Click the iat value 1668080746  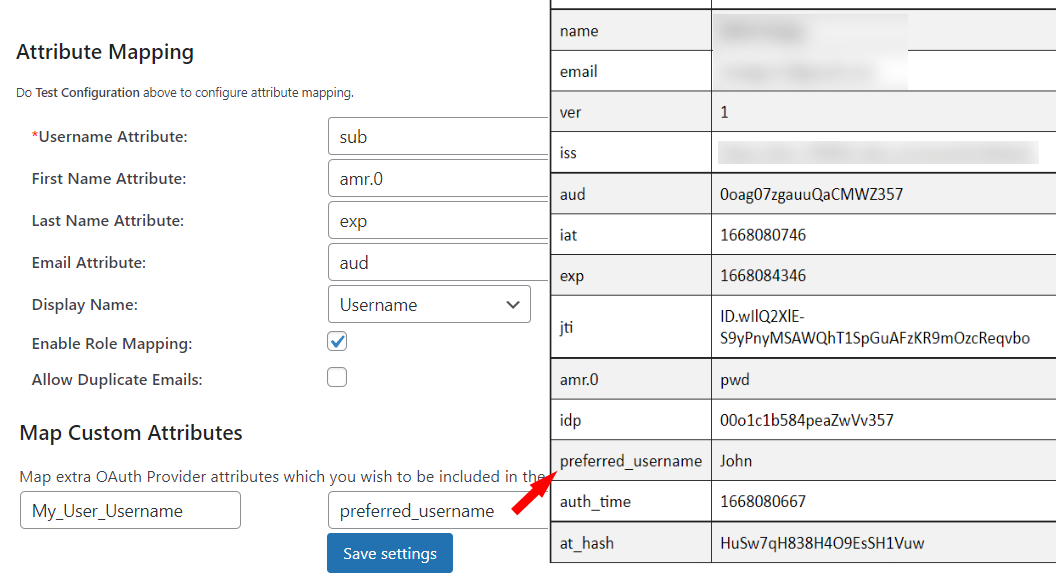pyautogui.click(x=762, y=234)
